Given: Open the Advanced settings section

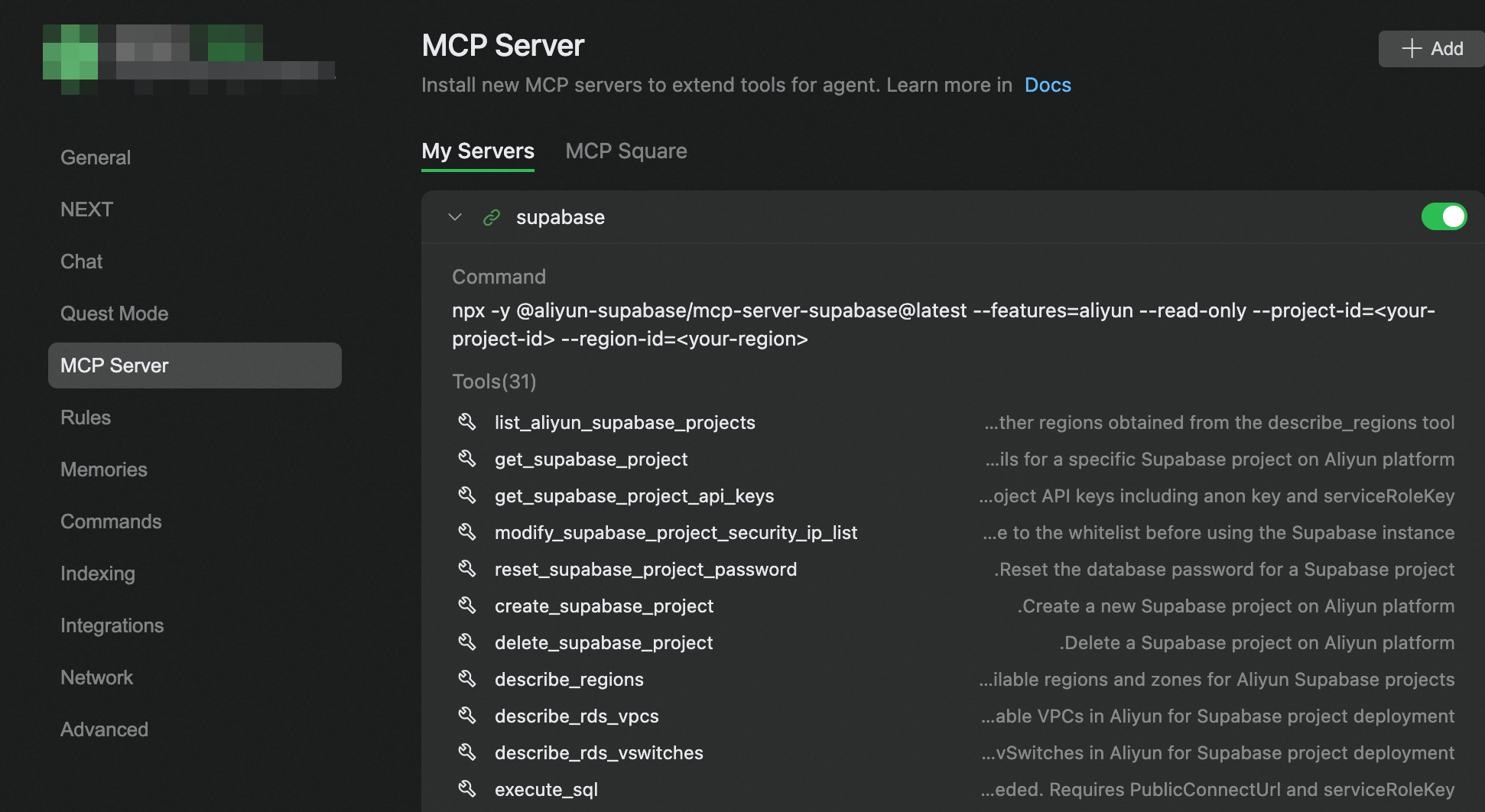Looking at the screenshot, I should click(105, 729).
